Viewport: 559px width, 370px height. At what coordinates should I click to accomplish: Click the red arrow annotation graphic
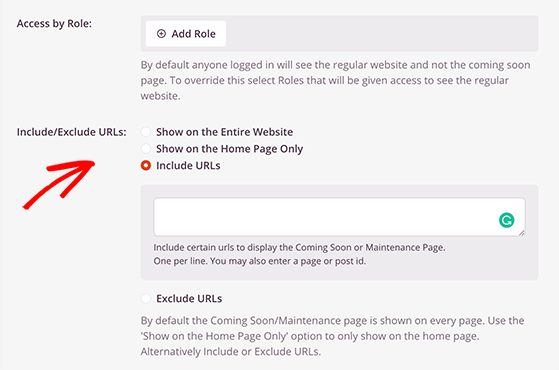pyautogui.click(x=59, y=184)
